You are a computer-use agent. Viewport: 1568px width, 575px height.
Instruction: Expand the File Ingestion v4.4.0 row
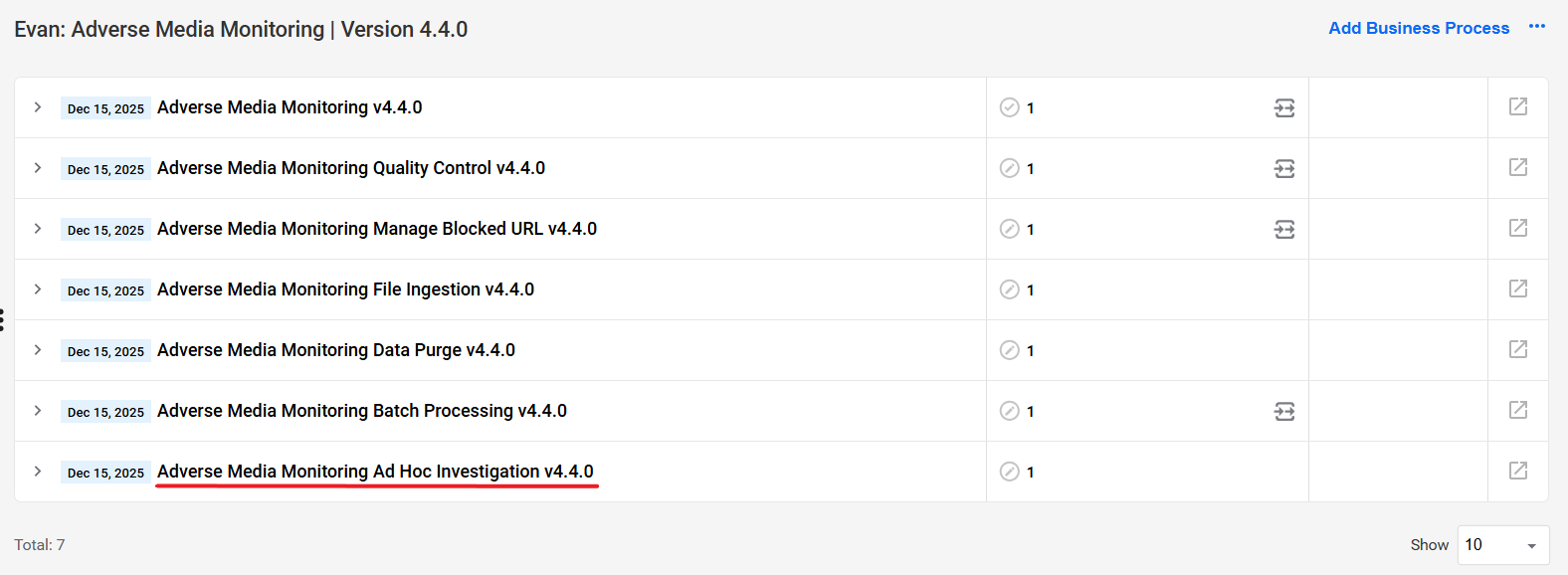[38, 288]
